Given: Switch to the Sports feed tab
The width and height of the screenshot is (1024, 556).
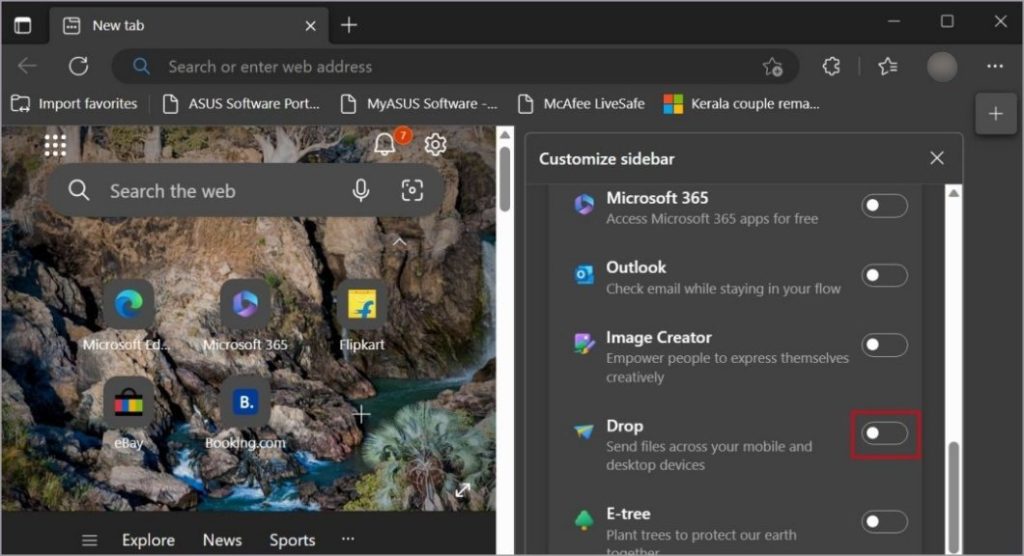Looking at the screenshot, I should [x=292, y=540].
